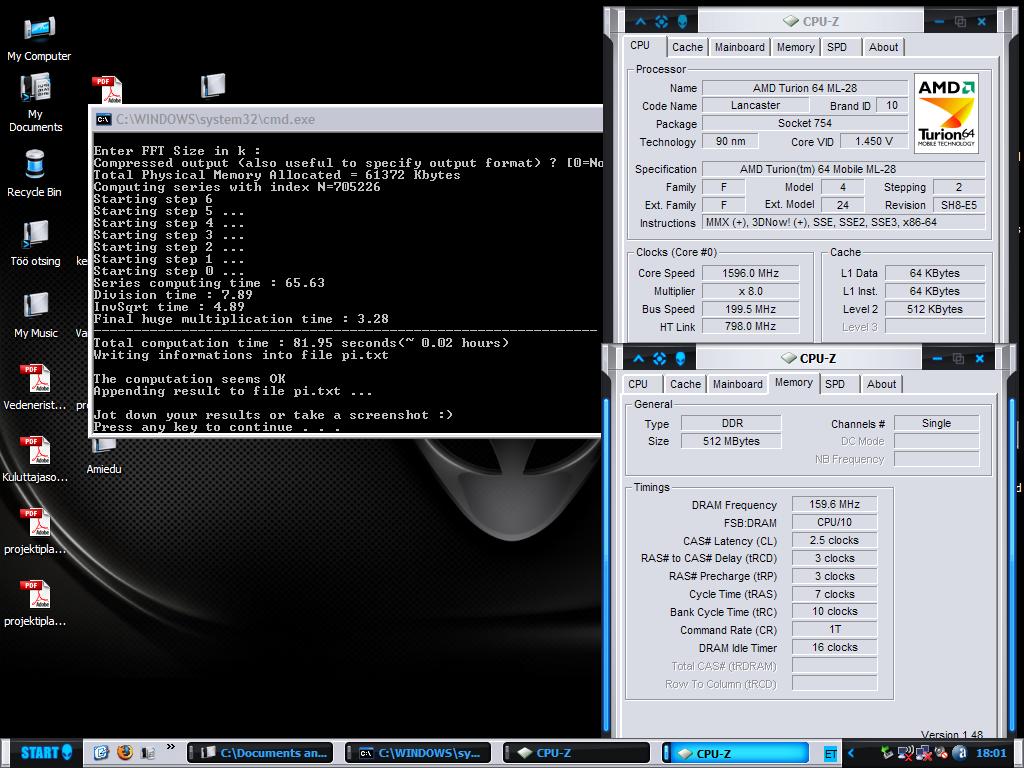Open Cache tab in Processor CPU-Z window
1024x768 pixels.
pyautogui.click(x=687, y=47)
